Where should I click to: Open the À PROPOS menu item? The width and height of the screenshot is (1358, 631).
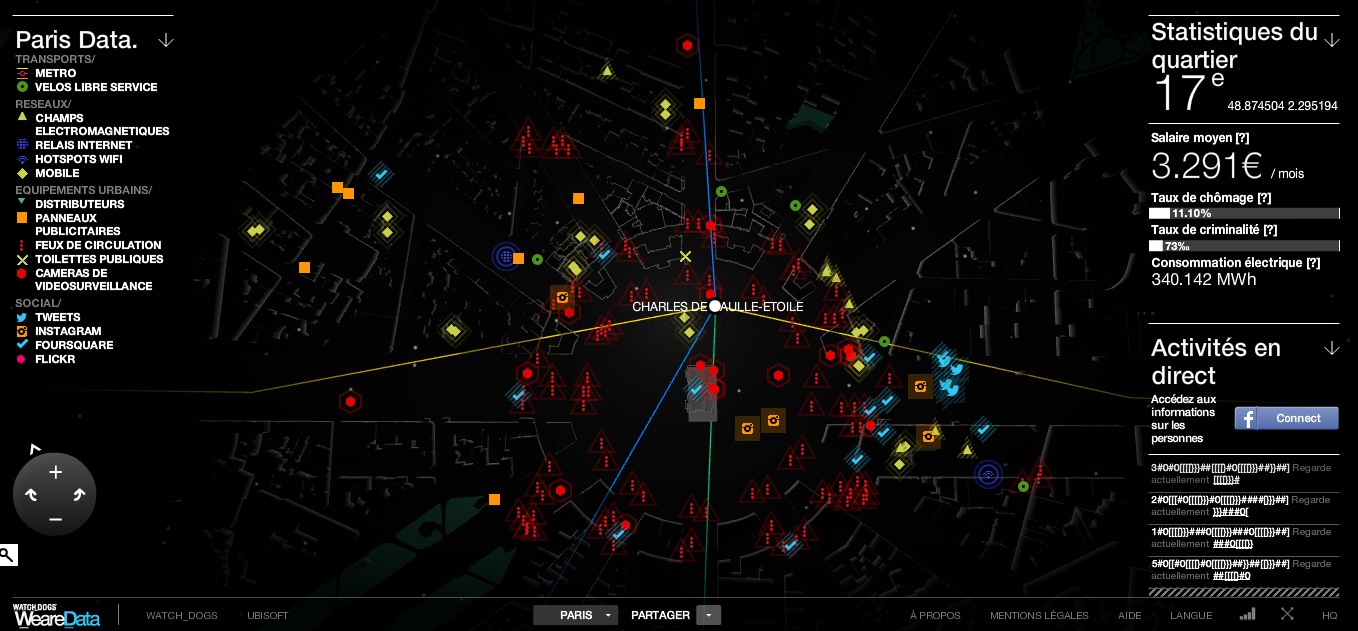[x=935, y=616]
